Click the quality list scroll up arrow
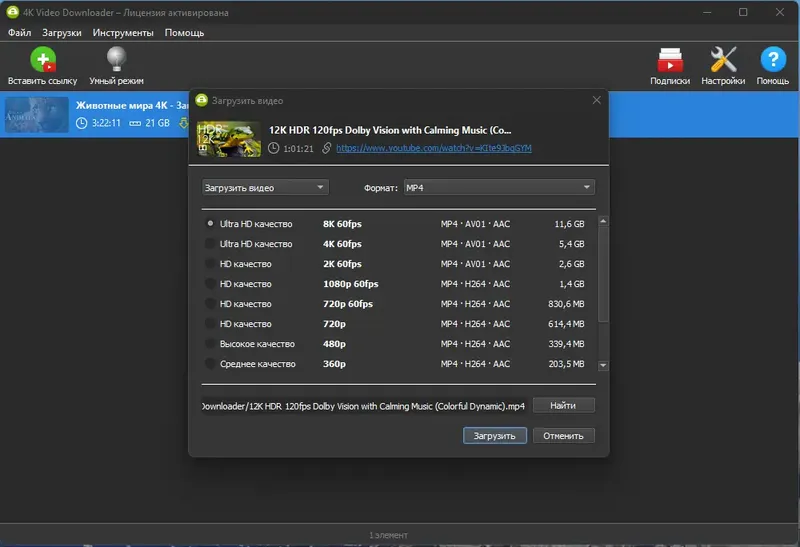 603,221
